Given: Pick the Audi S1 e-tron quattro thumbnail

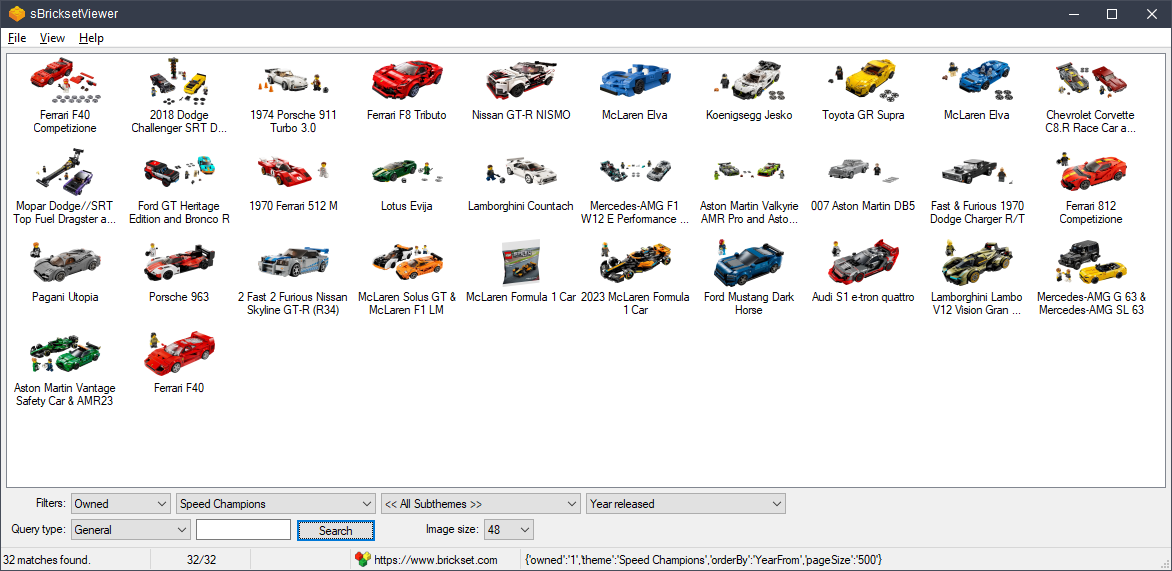Looking at the screenshot, I should coord(862,262).
